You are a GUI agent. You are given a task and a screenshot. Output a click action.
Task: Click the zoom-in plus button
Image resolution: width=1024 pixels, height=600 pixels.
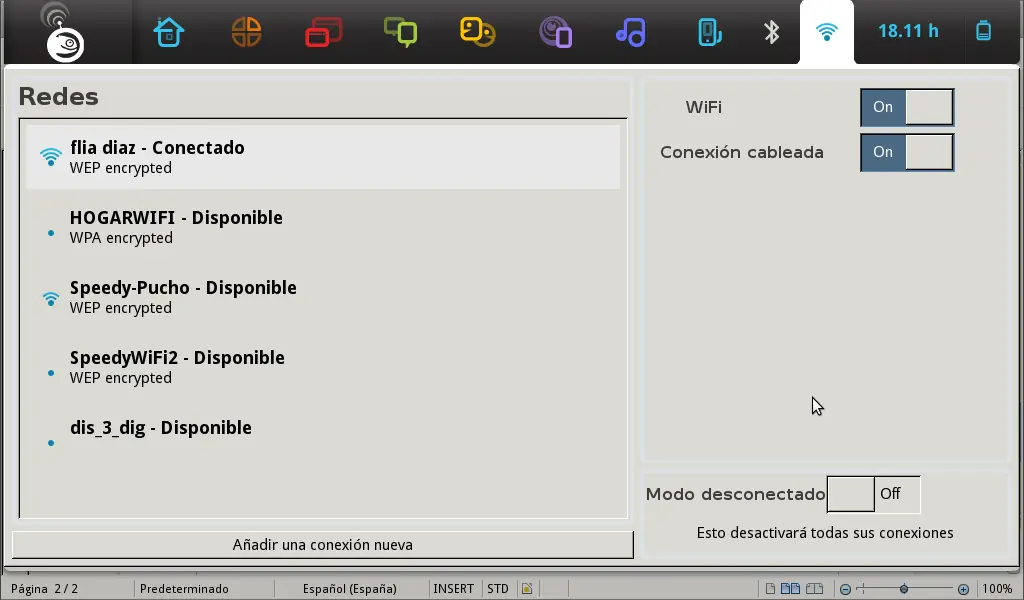[x=963, y=589]
